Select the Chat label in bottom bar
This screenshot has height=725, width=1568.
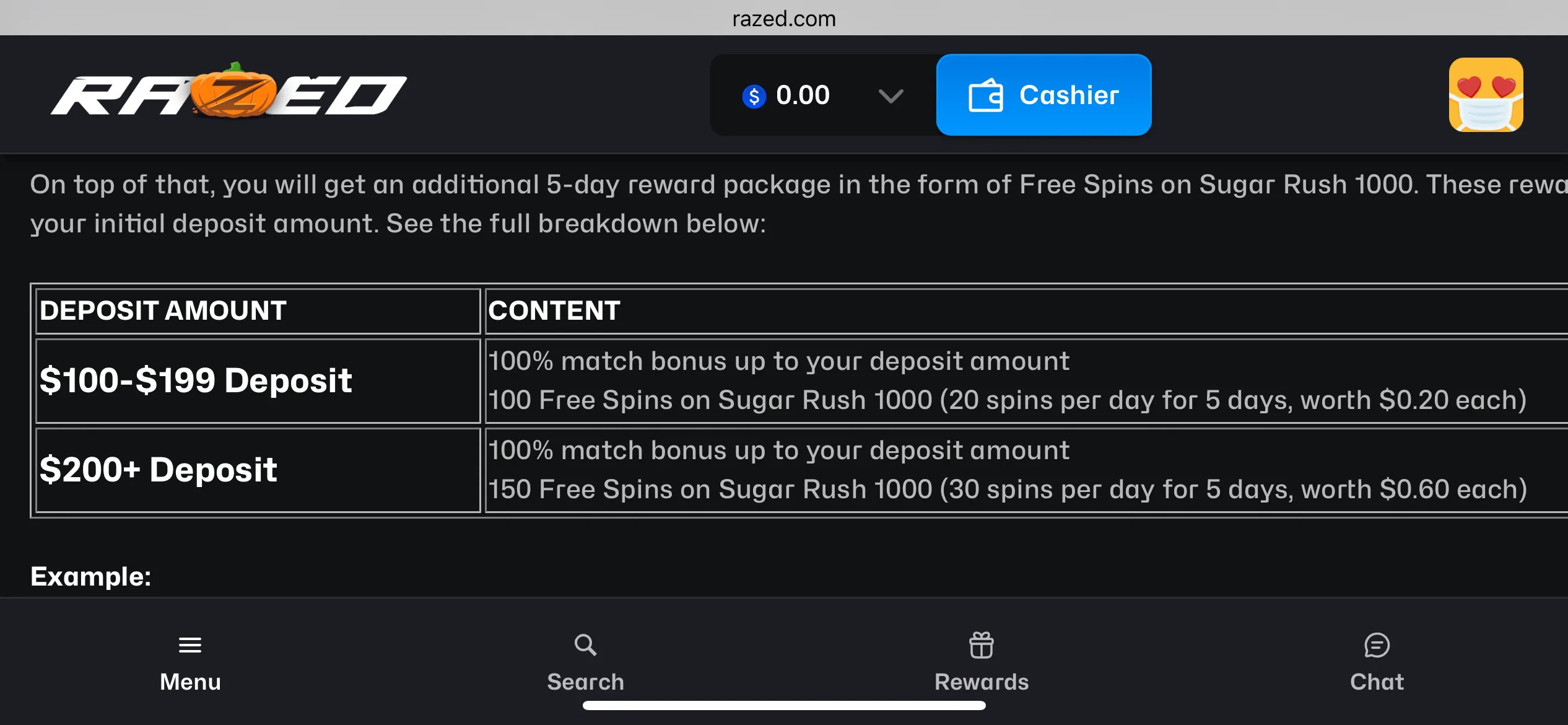(x=1377, y=682)
